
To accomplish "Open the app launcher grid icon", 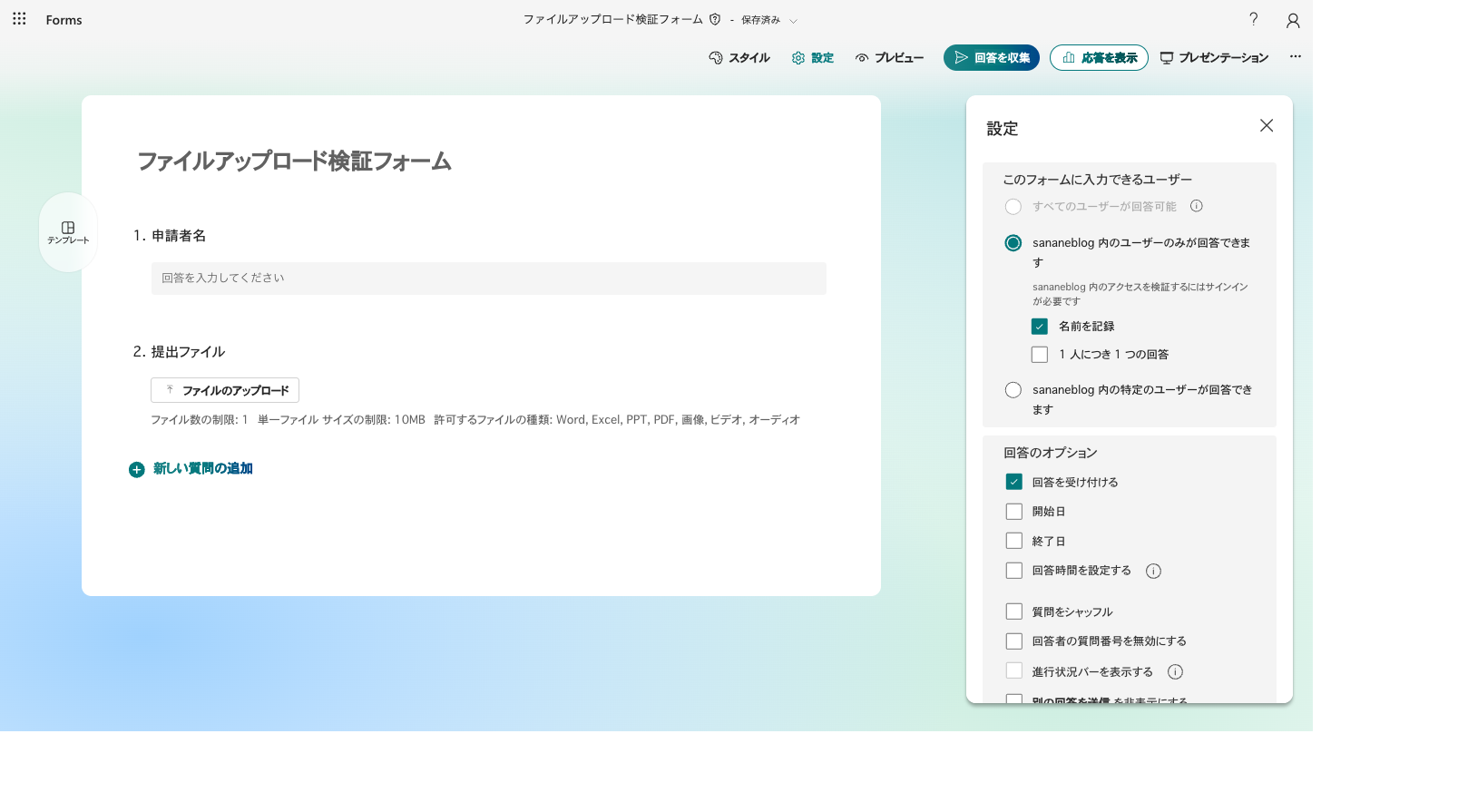I will tap(19, 19).
